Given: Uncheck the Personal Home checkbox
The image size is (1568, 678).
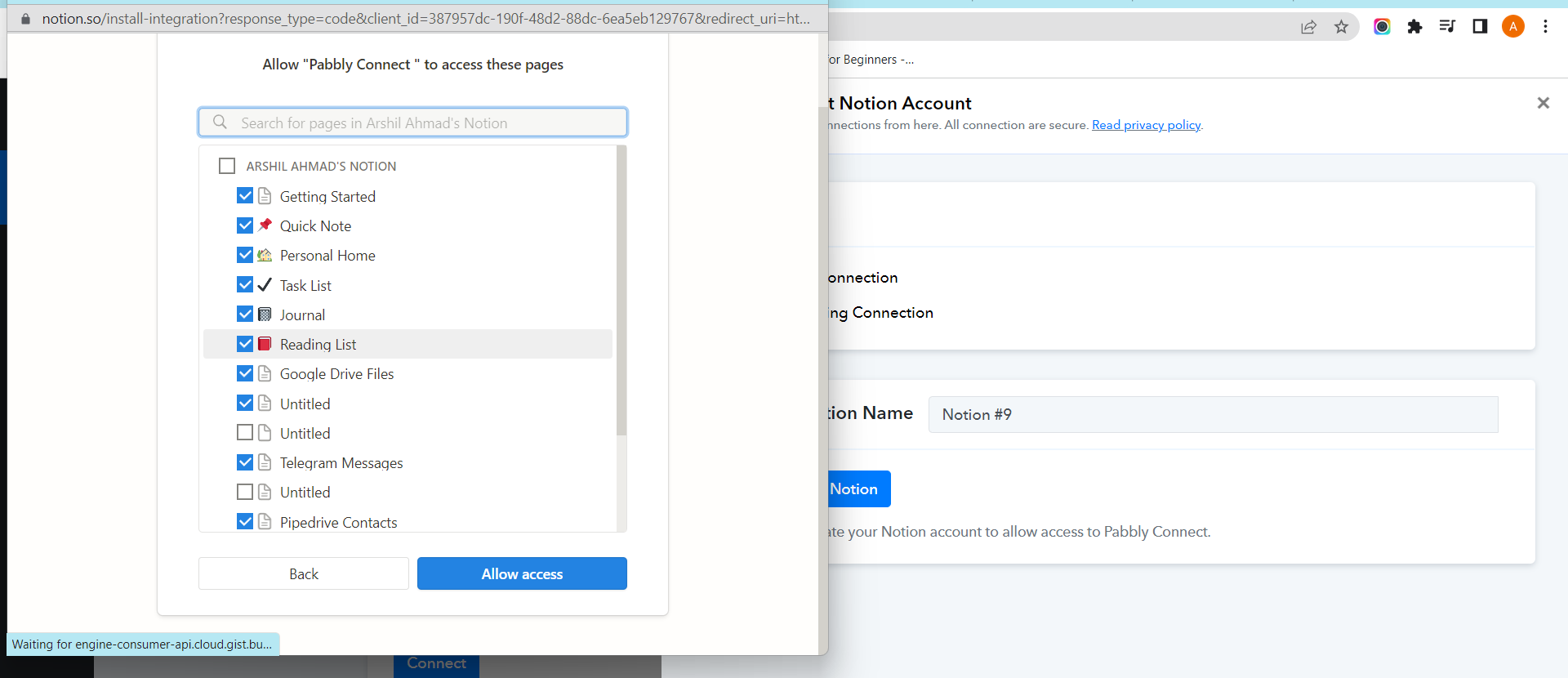Looking at the screenshot, I should (x=245, y=255).
